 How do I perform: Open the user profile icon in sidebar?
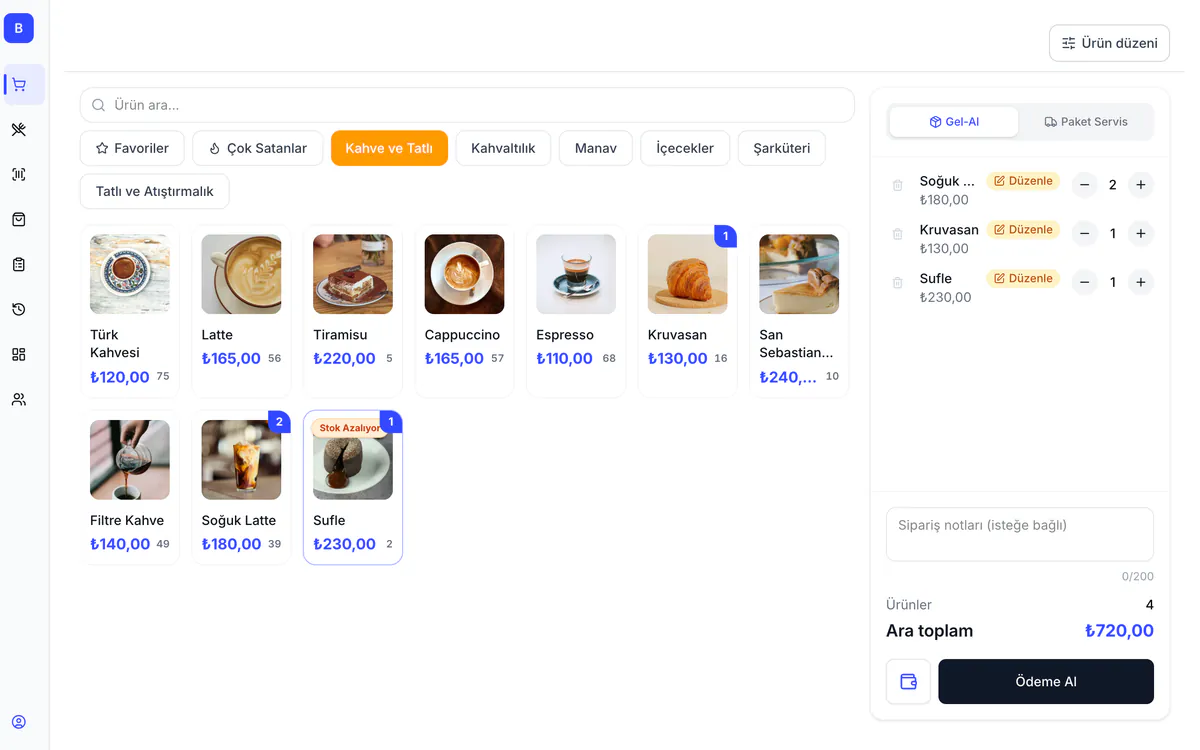(x=19, y=722)
